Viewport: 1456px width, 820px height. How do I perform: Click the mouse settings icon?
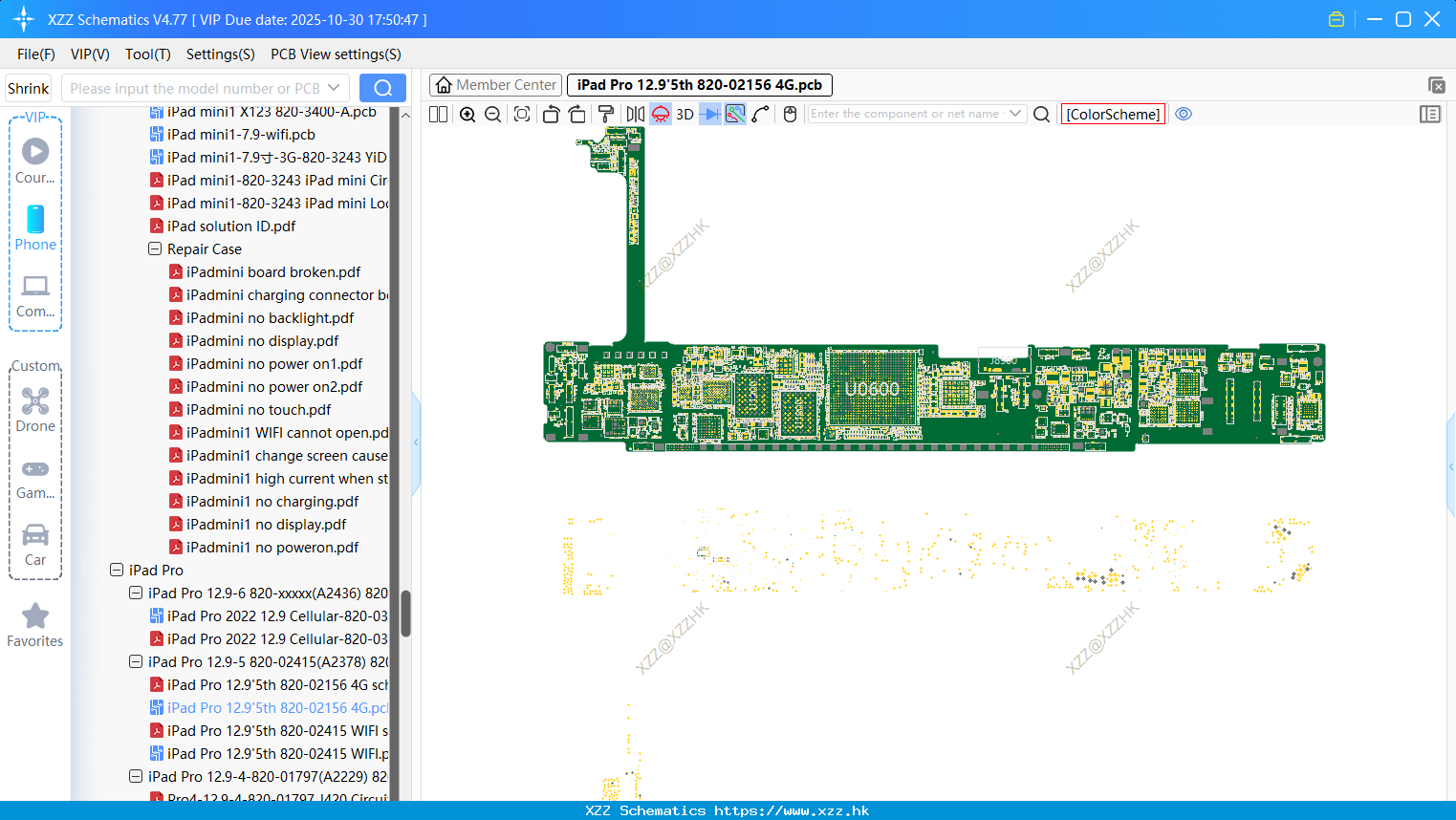(x=790, y=114)
